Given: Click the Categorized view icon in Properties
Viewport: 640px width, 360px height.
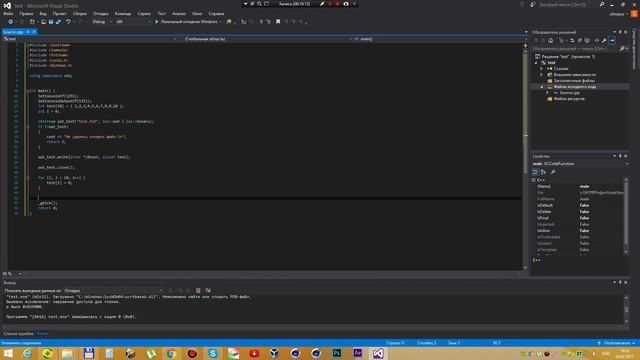Looking at the screenshot, I should click(x=535, y=172).
